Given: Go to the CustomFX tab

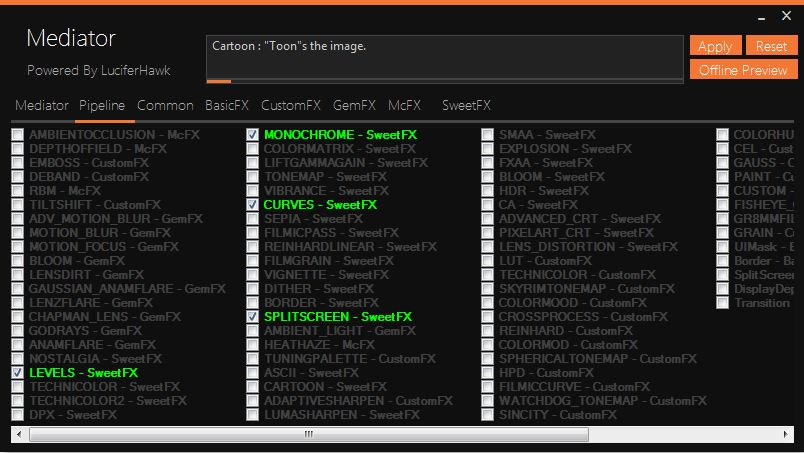Looking at the screenshot, I should coord(290,105).
